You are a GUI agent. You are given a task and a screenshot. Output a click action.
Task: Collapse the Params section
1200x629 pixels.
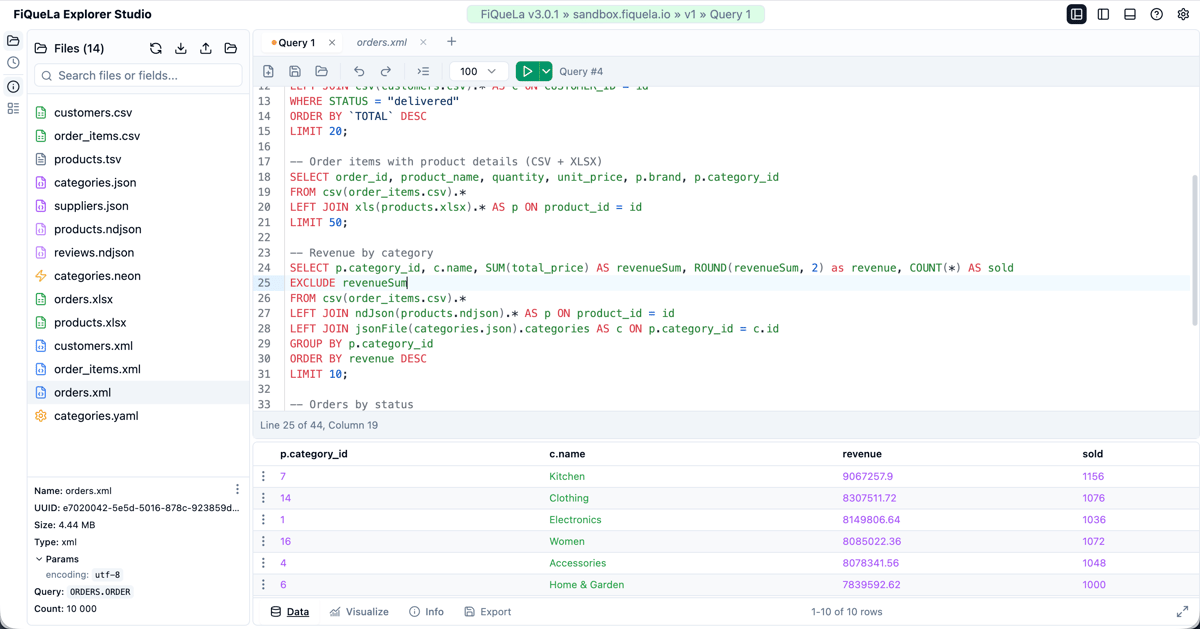[56, 559]
